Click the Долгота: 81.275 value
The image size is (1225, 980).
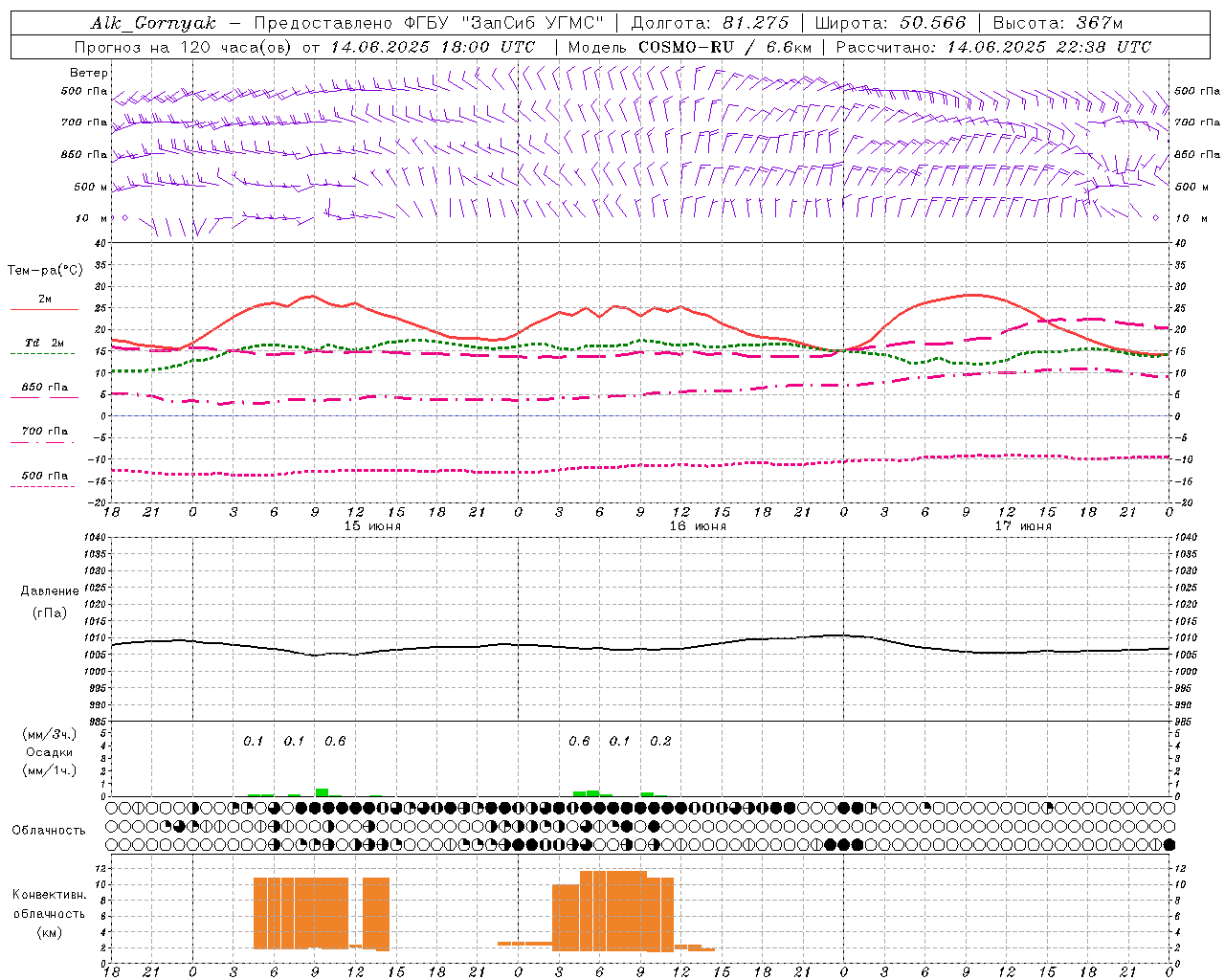[x=710, y=23]
